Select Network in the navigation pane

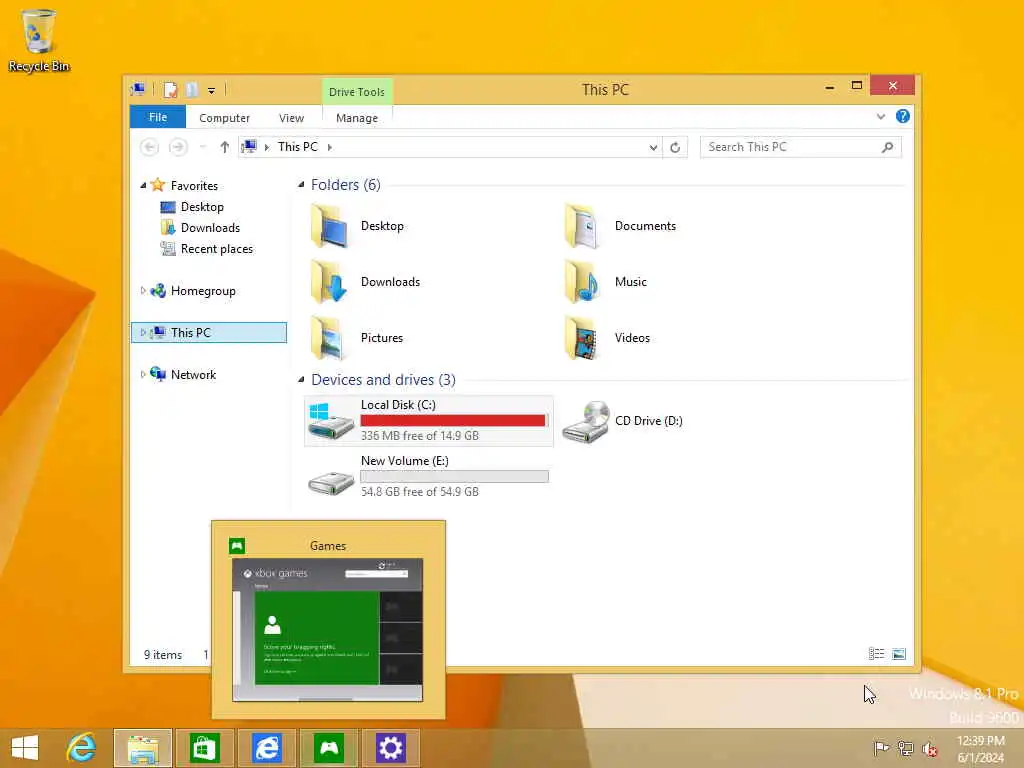pyautogui.click(x=193, y=374)
